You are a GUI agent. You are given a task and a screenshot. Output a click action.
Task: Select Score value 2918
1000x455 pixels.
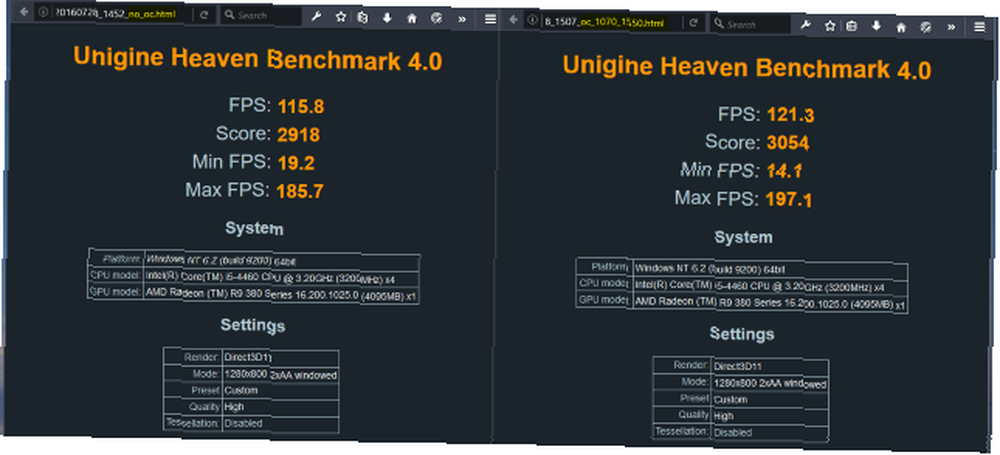(298, 135)
